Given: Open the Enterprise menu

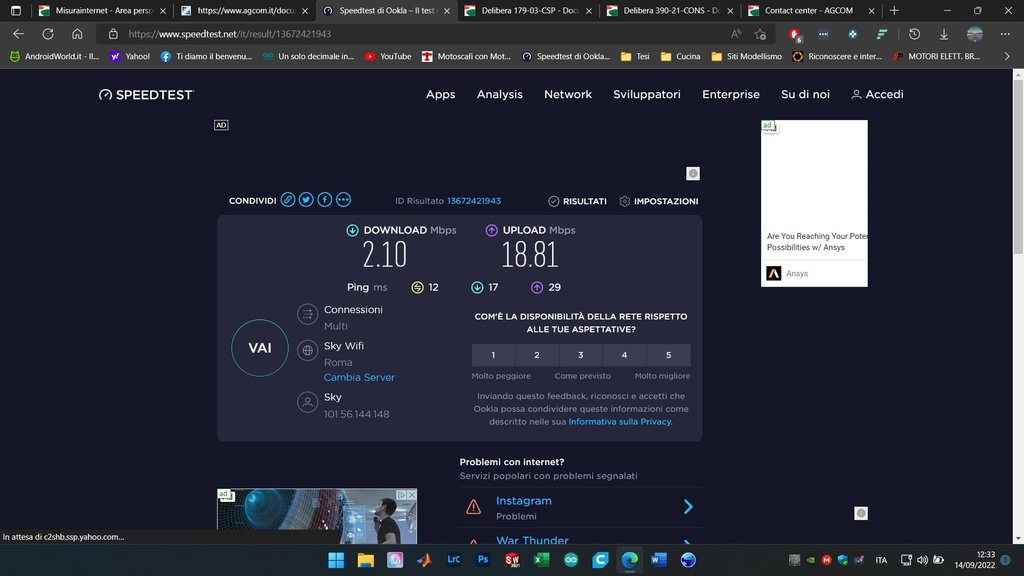Looking at the screenshot, I should coord(731,95).
